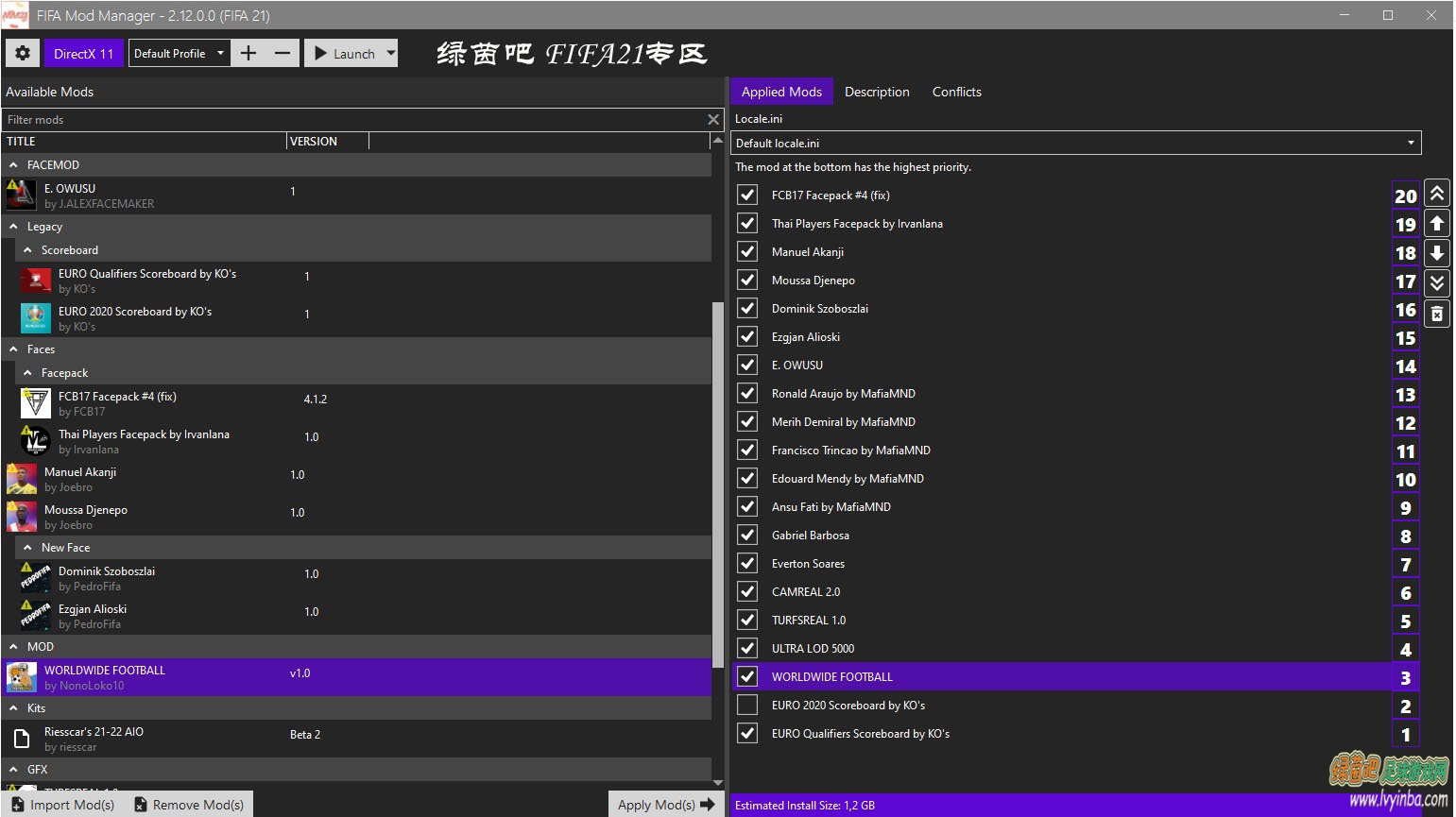The height and width of the screenshot is (817, 1456).
Task: Move the selected mod to the bottom
Action: click(x=1436, y=282)
